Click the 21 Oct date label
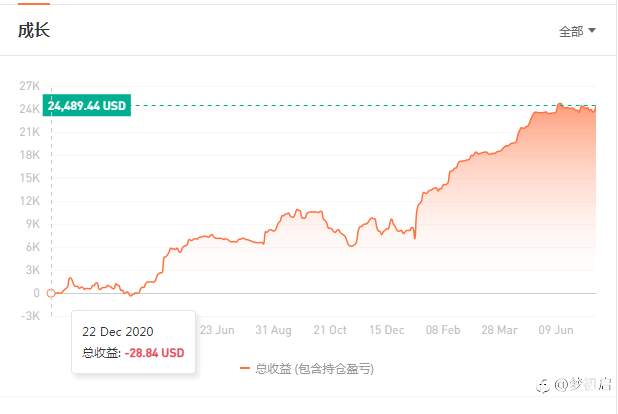 330,330
